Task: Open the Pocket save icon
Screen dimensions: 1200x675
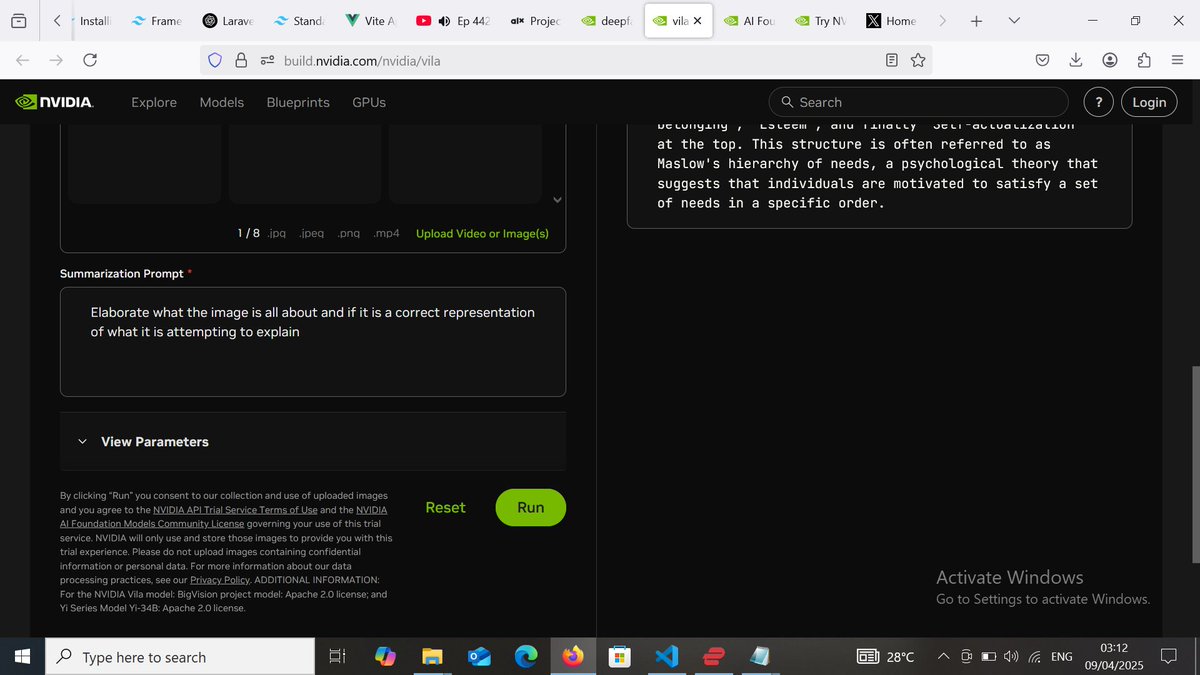Action: [x=1042, y=60]
